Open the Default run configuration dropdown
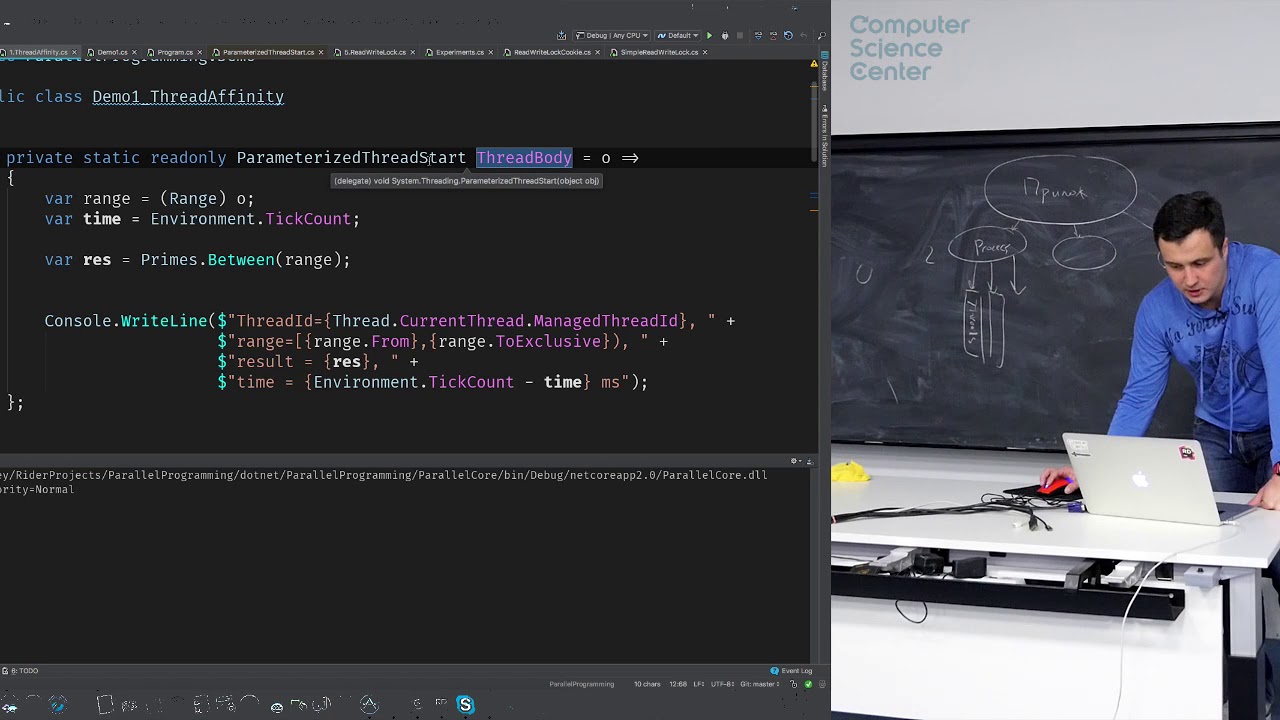1280x720 pixels. (x=677, y=36)
